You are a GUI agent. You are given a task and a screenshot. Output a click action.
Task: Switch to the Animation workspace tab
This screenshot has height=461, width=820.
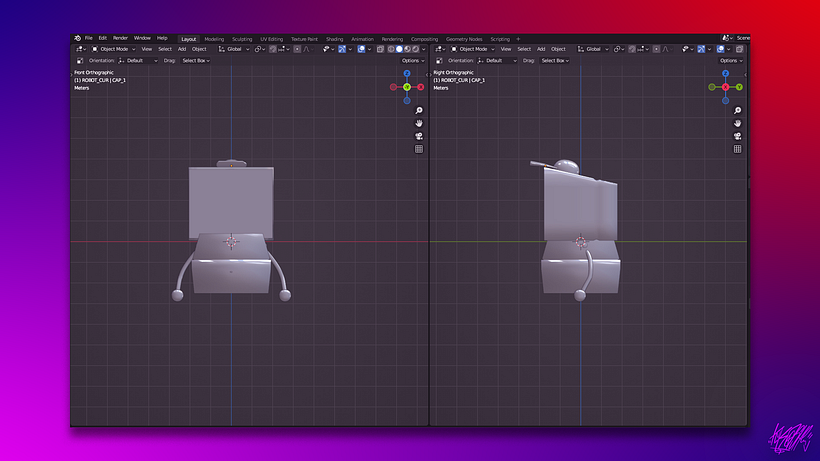(362, 39)
